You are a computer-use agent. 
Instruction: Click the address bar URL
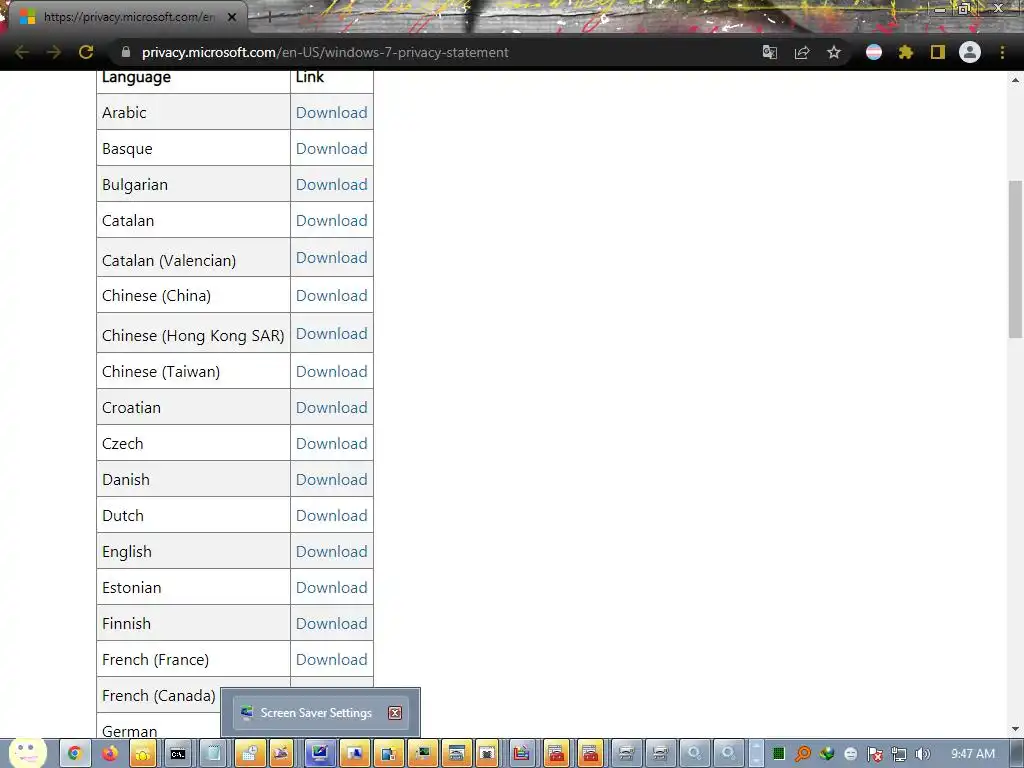(325, 52)
